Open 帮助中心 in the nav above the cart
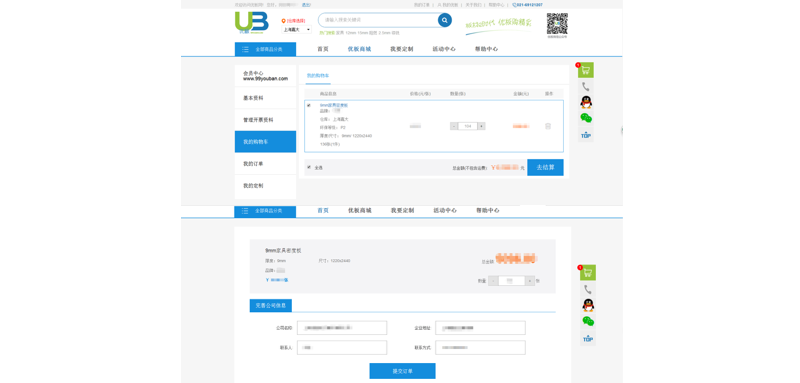The width and height of the screenshot is (800, 383). pyautogui.click(x=486, y=49)
